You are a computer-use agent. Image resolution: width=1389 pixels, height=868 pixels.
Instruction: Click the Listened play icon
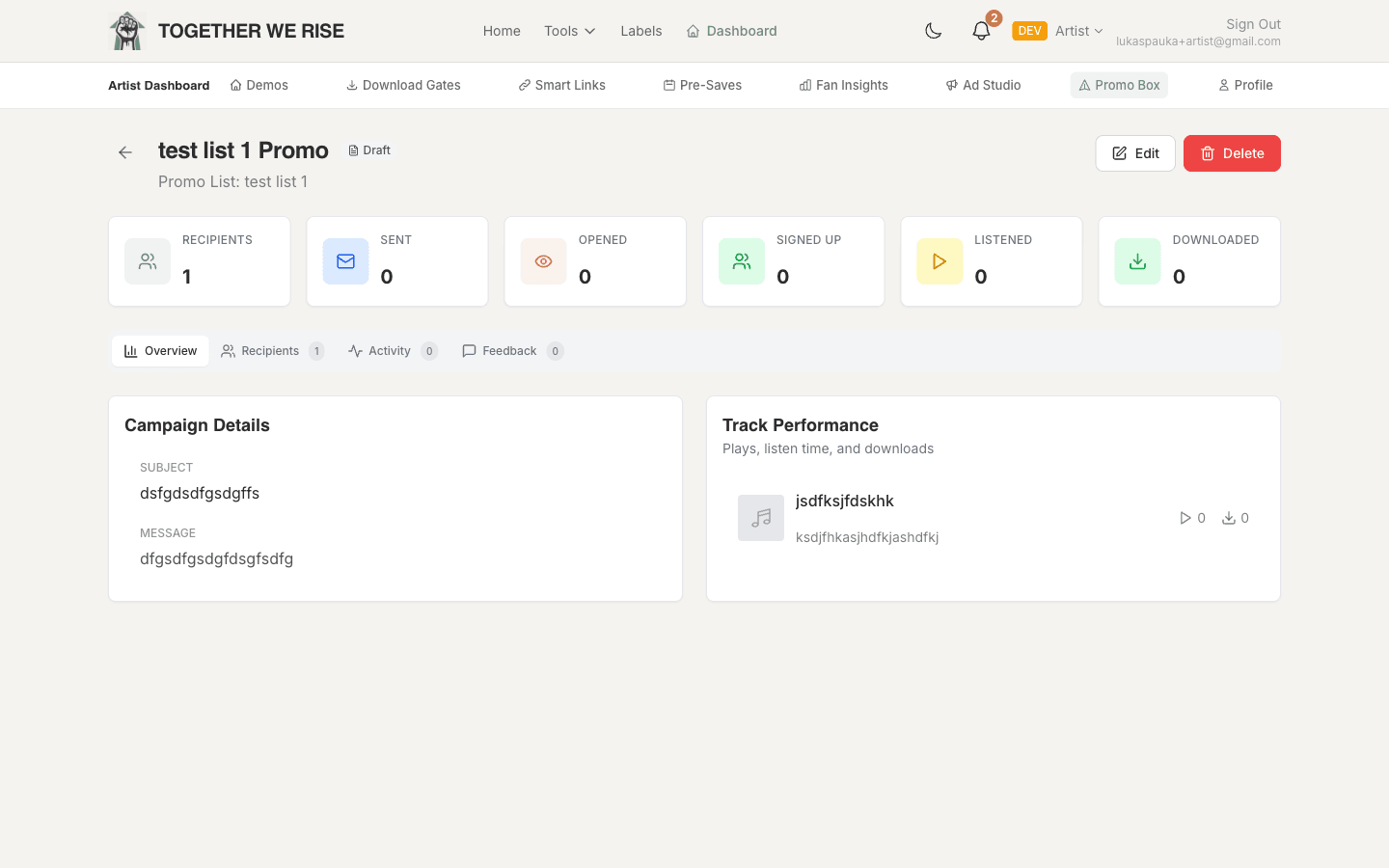940,260
